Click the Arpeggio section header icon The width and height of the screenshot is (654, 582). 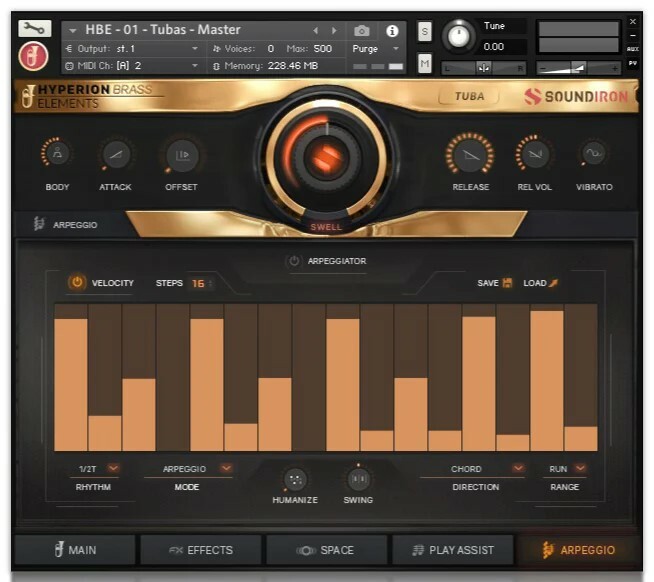[39, 224]
